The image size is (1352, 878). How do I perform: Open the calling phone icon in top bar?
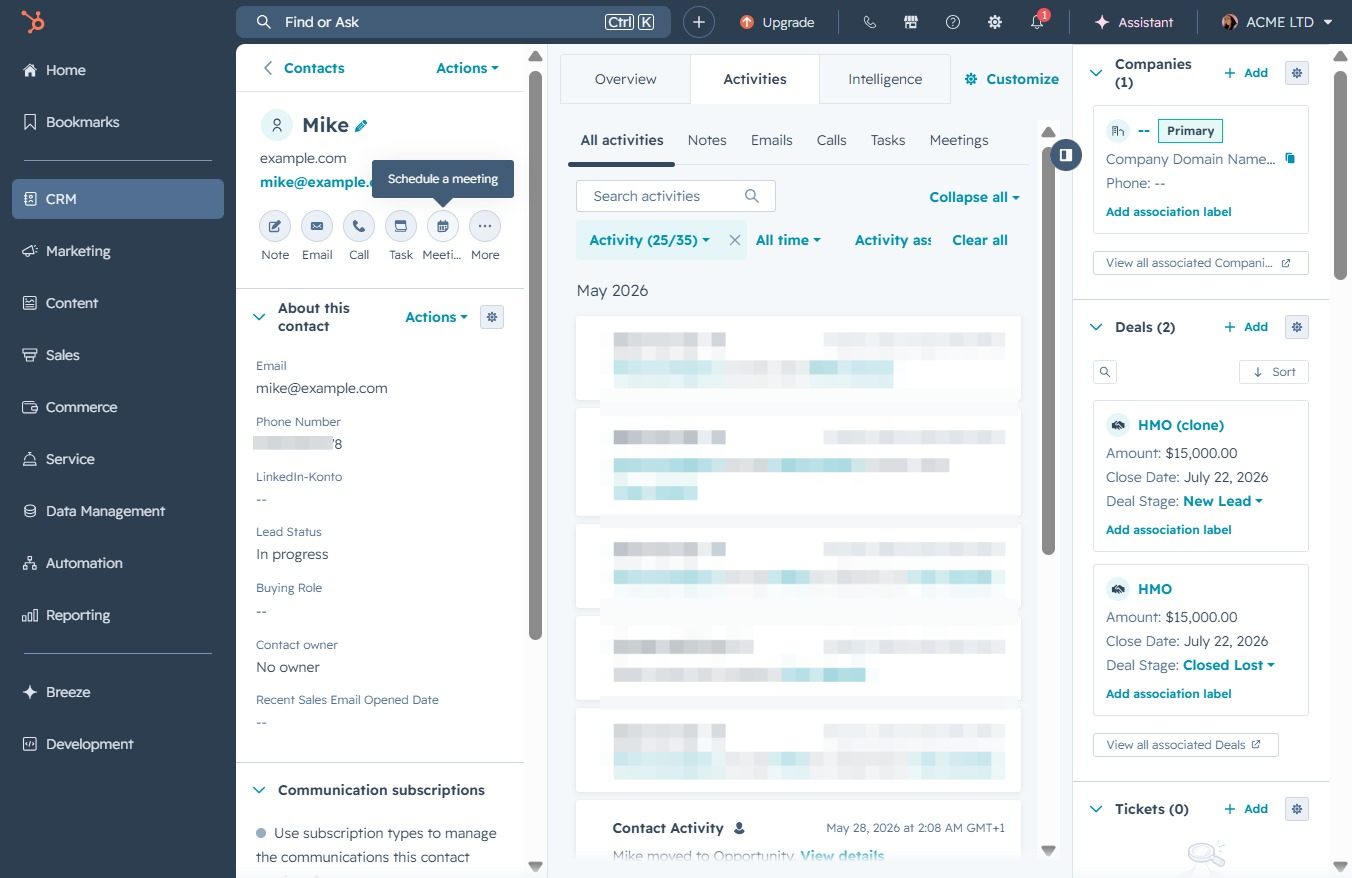click(x=869, y=22)
